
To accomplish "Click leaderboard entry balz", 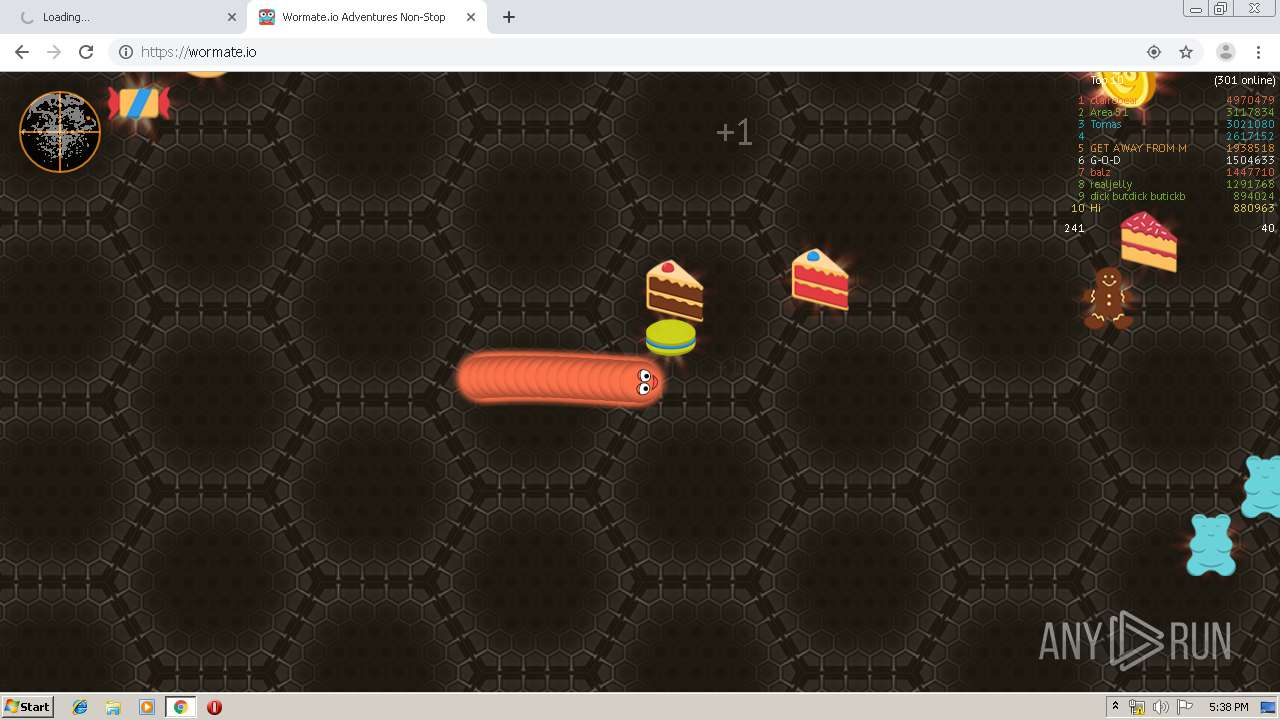I will pos(1100,172).
